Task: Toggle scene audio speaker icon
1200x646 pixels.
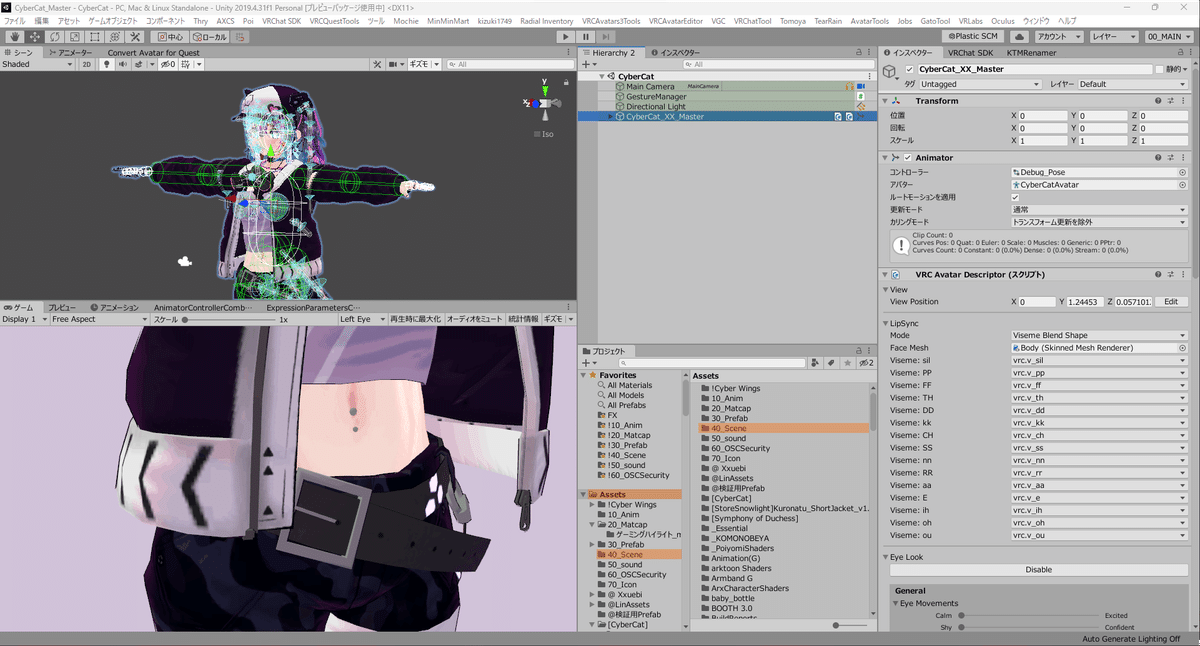Action: pos(122,64)
